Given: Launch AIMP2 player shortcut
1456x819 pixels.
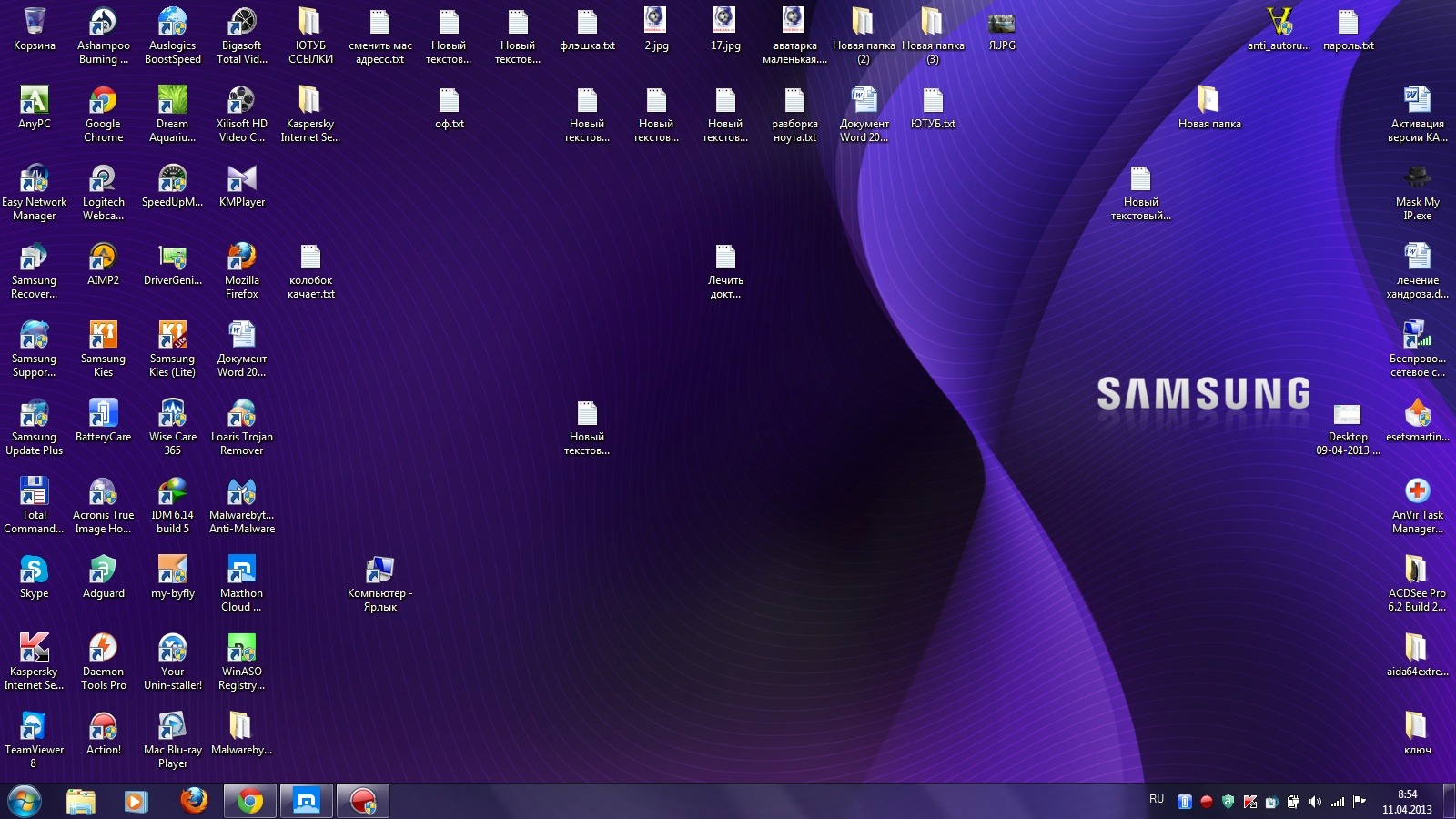Looking at the screenshot, I should (104, 264).
